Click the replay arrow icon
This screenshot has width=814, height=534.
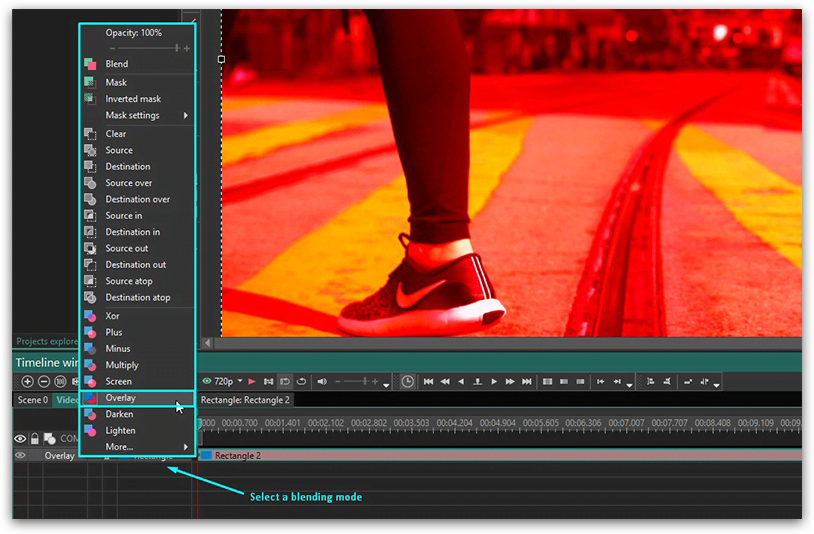coord(302,382)
